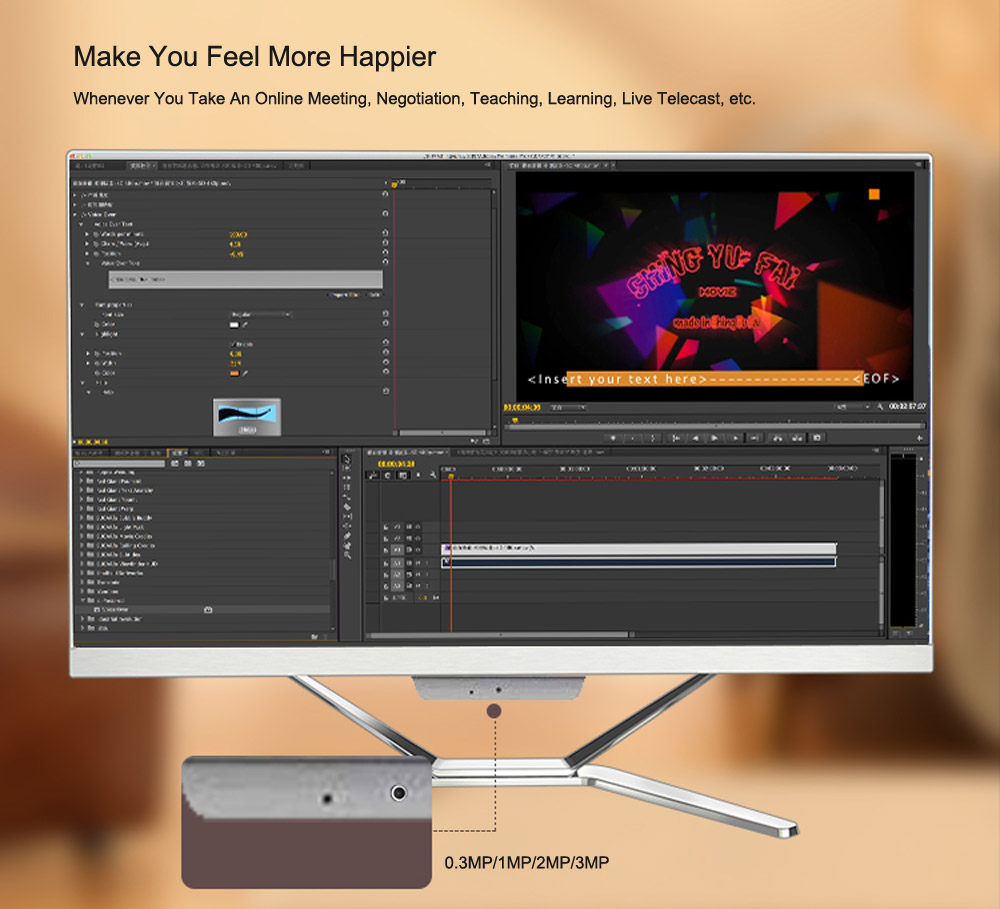Click the Snap magnet icon in the timeline
This screenshot has width=1000, height=909.
[372, 475]
